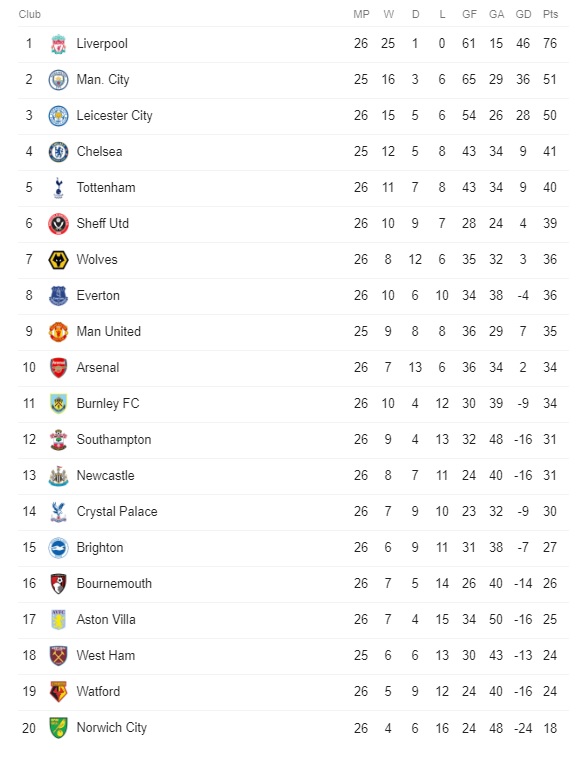Select the Chelsea badge icon
The height and width of the screenshot is (761, 582).
58,151
